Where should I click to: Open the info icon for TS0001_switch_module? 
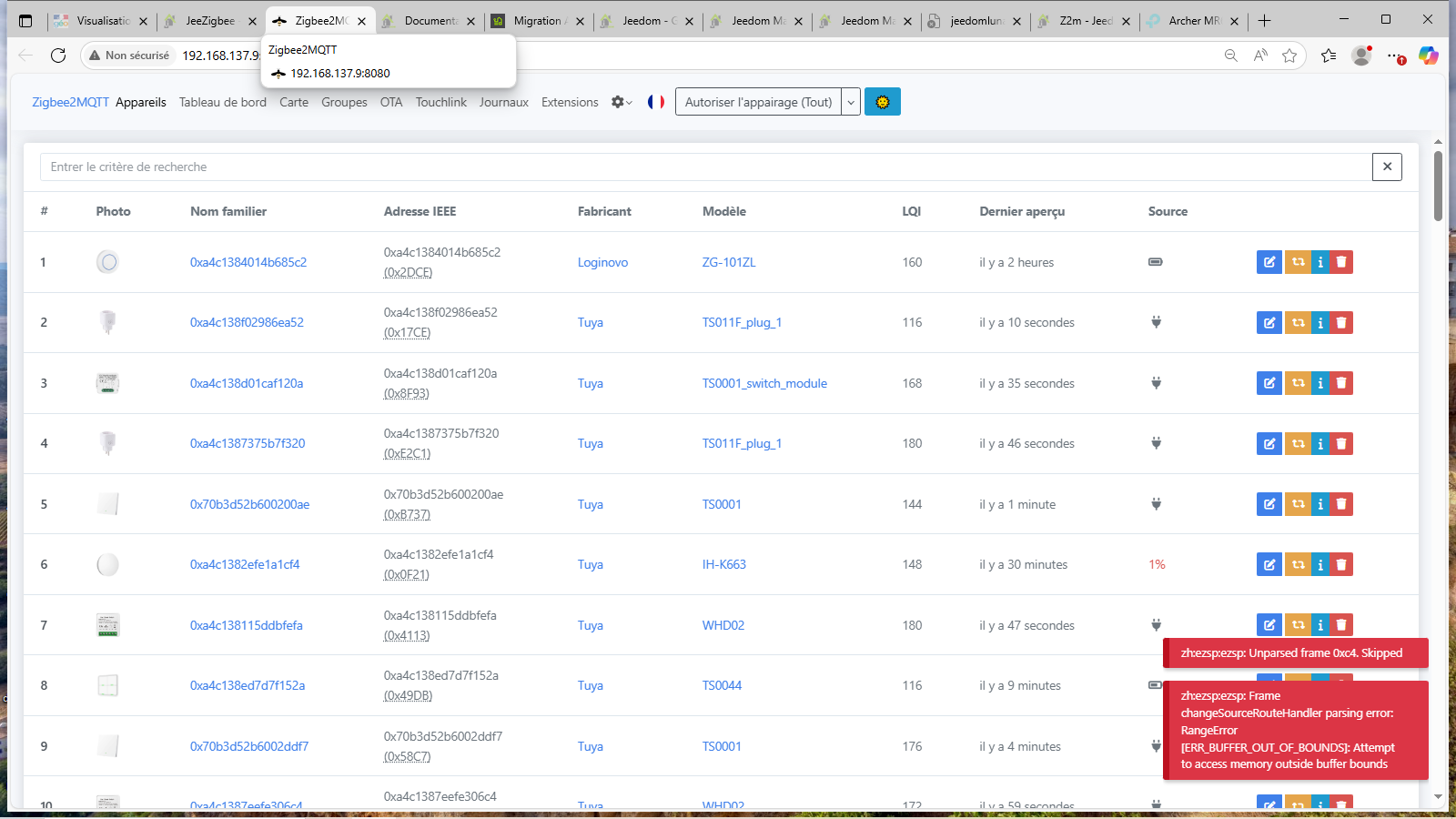(1320, 383)
